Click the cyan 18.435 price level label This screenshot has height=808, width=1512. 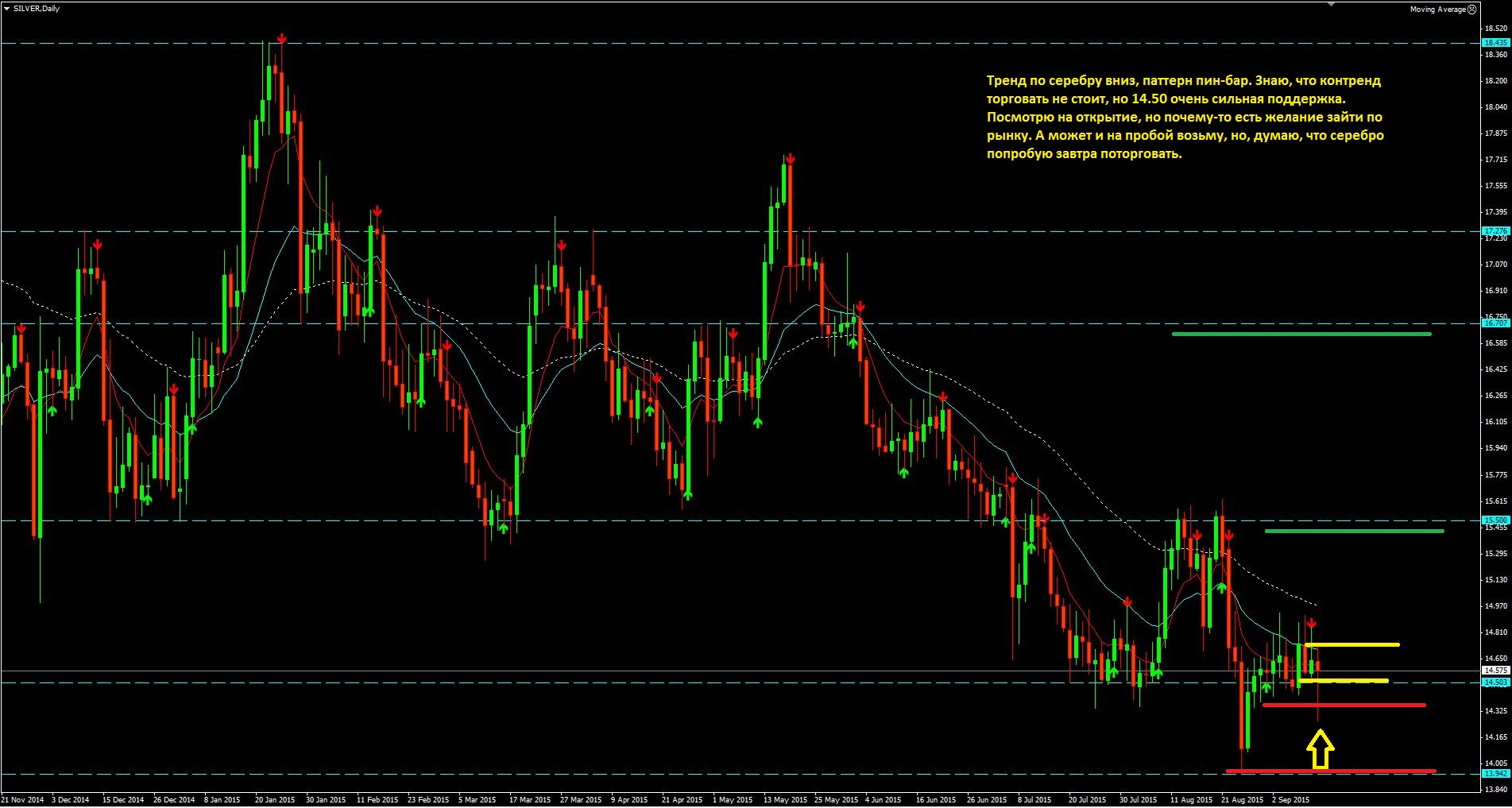click(x=1495, y=42)
